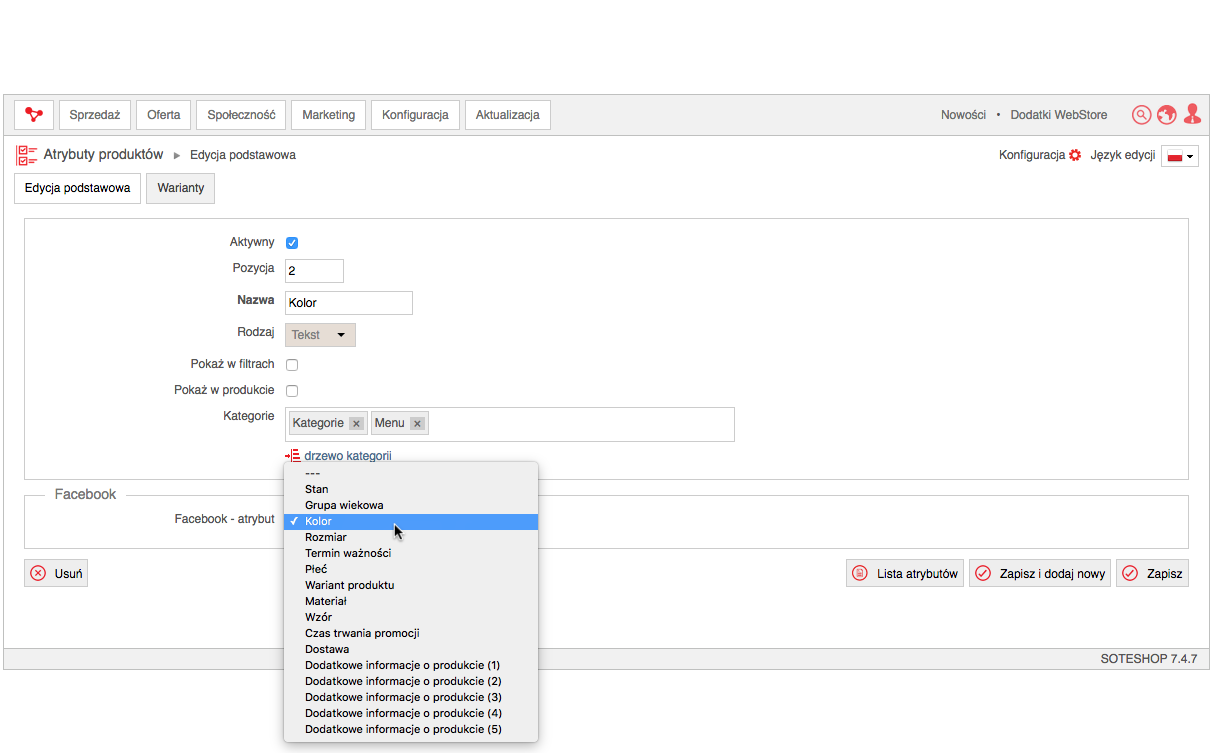The width and height of the screenshot is (1212, 753).
Task: Click the Zapisz save button
Action: point(1152,574)
